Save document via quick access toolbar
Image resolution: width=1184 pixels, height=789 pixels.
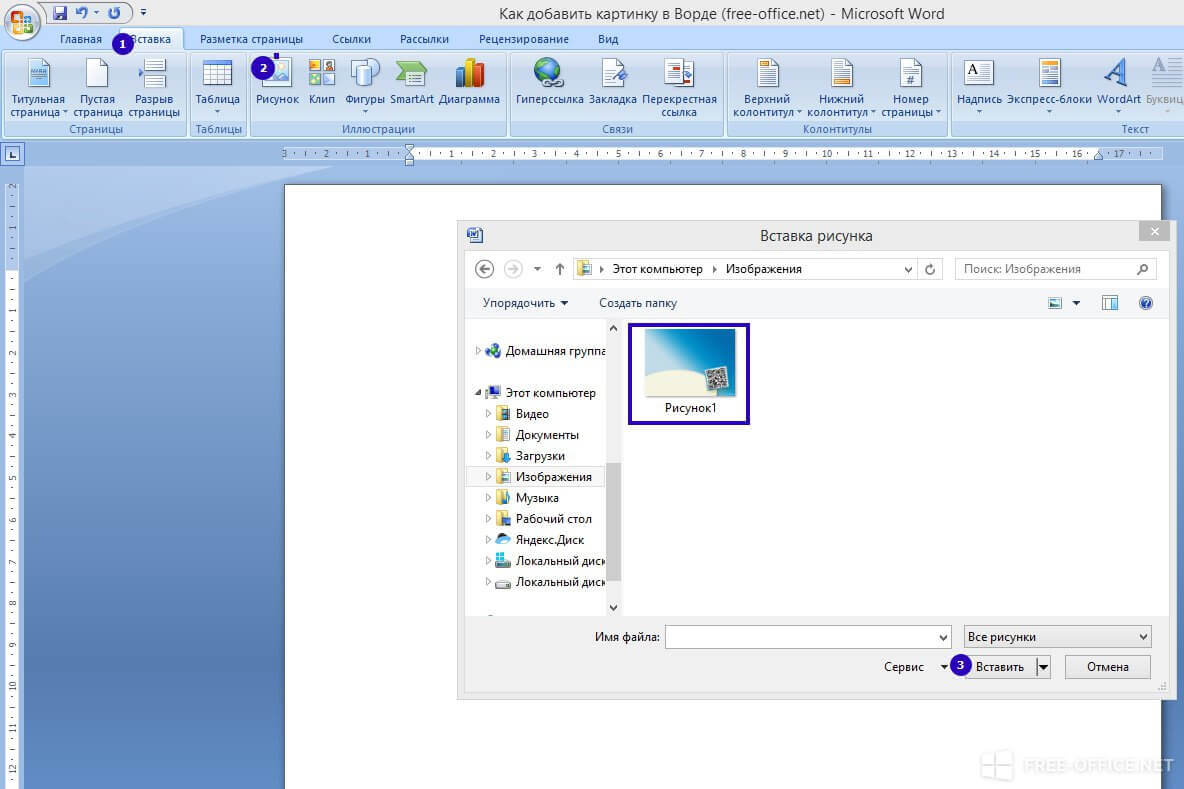point(60,13)
